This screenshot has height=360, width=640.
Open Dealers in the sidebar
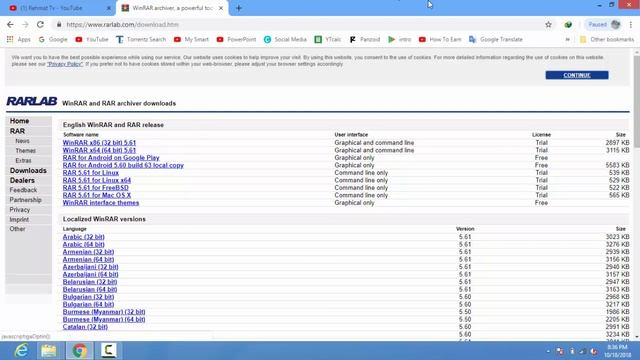[22, 180]
